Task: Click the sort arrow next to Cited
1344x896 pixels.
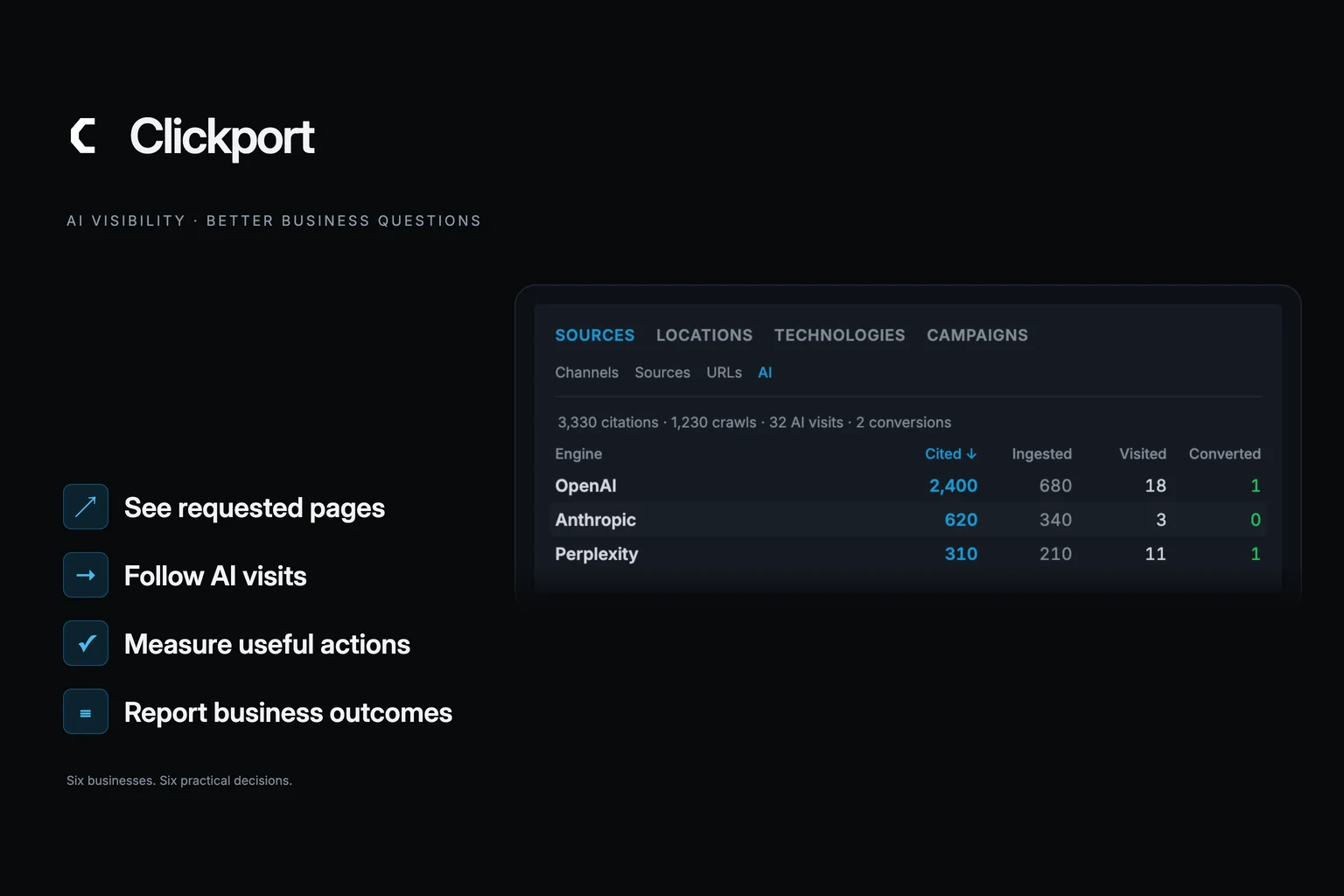Action: coord(971,454)
